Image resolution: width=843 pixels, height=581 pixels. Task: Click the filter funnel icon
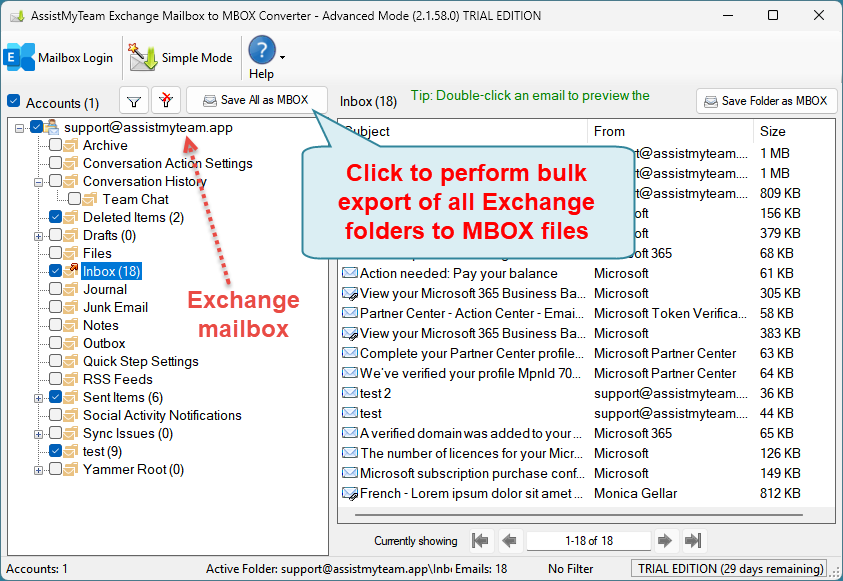134,101
